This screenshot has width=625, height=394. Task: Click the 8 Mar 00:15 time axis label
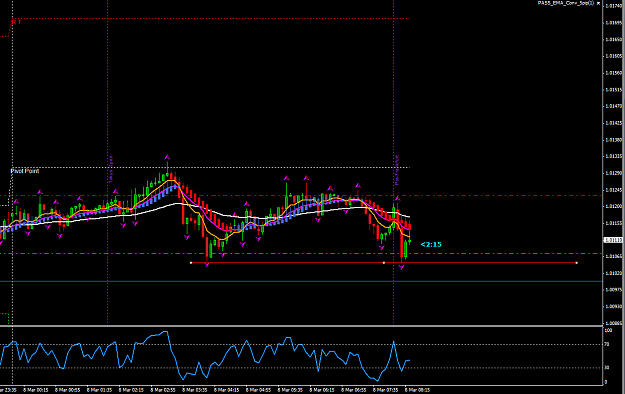[x=35, y=390]
